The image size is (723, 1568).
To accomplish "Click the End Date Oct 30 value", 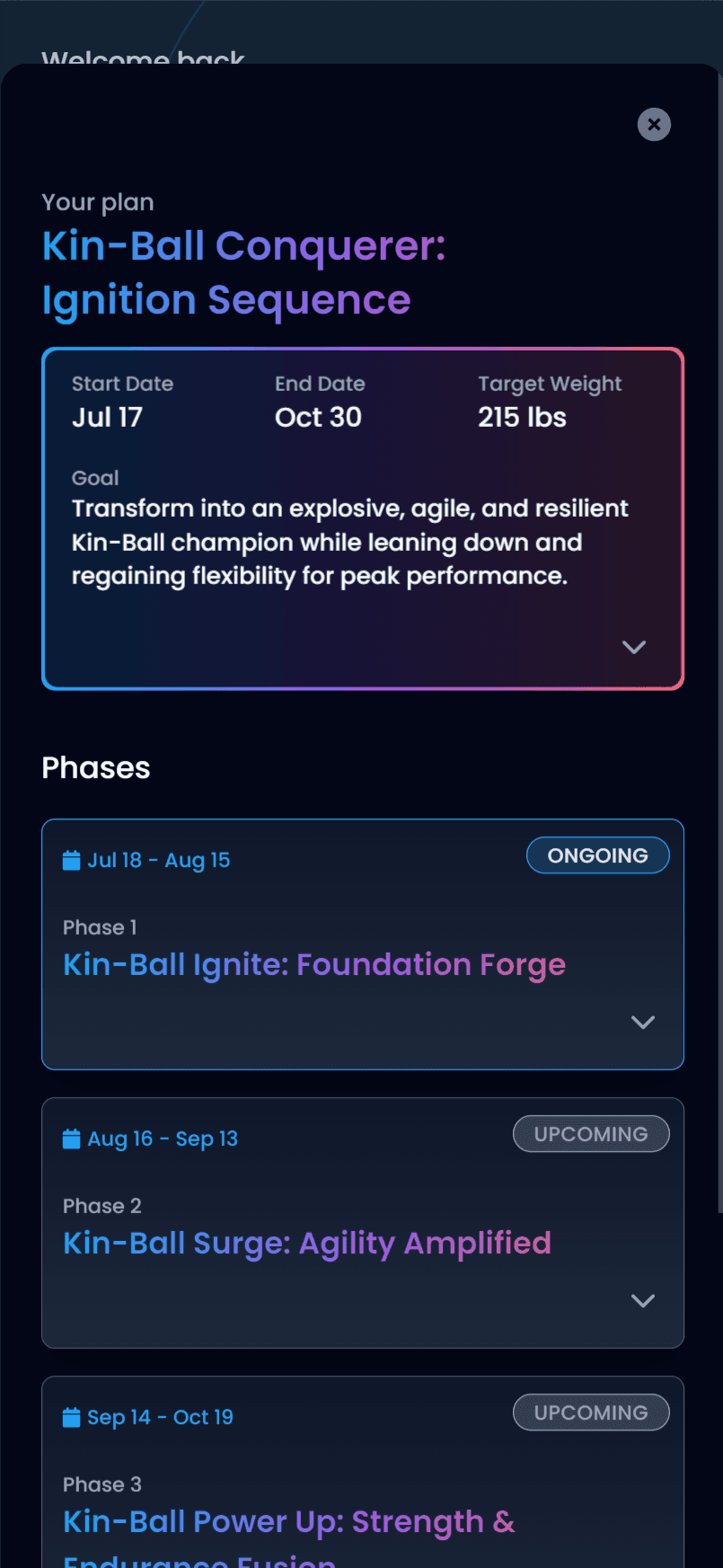I will coord(318,417).
